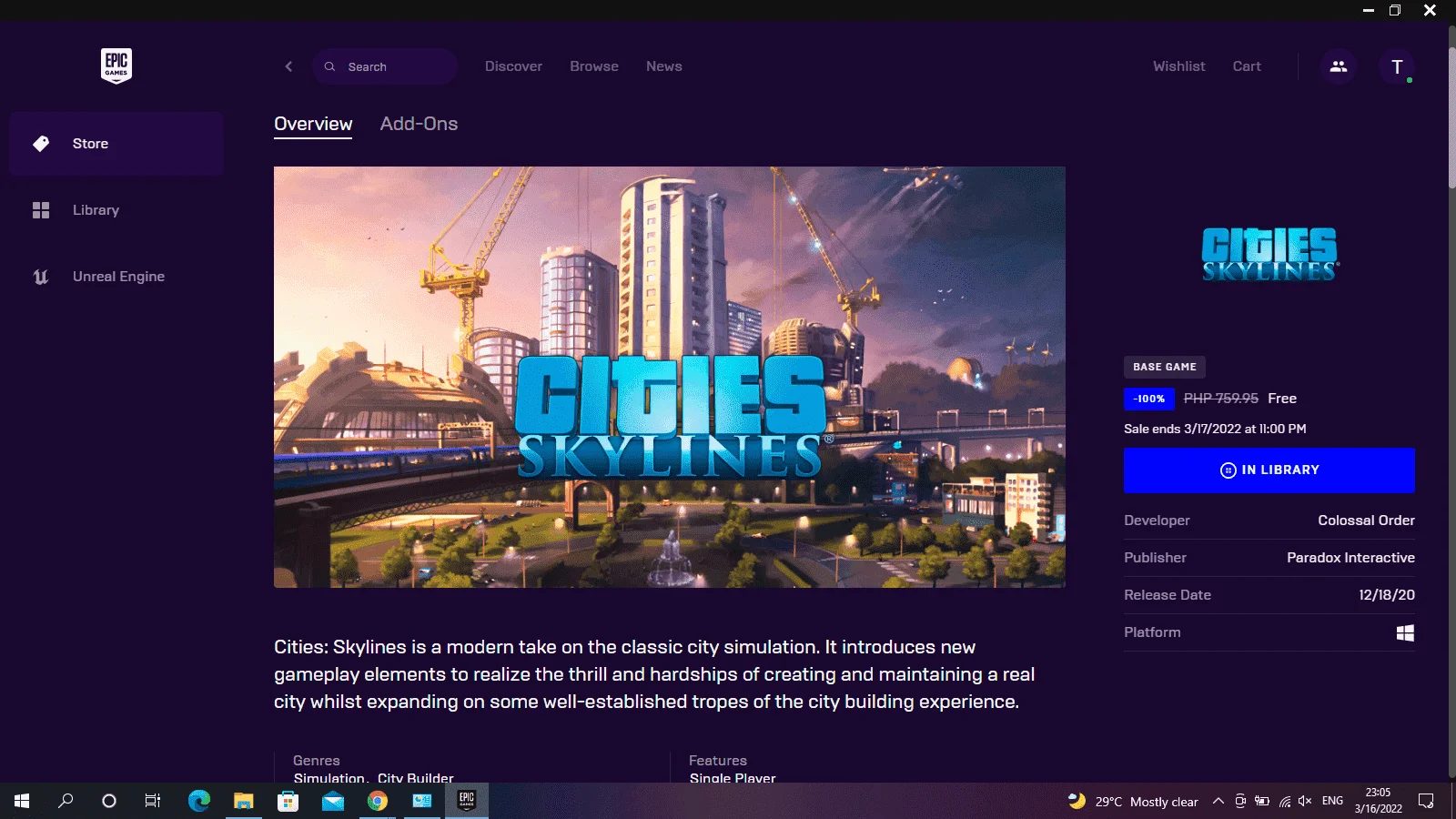Click the Unreal Engine logo icon

point(41,277)
